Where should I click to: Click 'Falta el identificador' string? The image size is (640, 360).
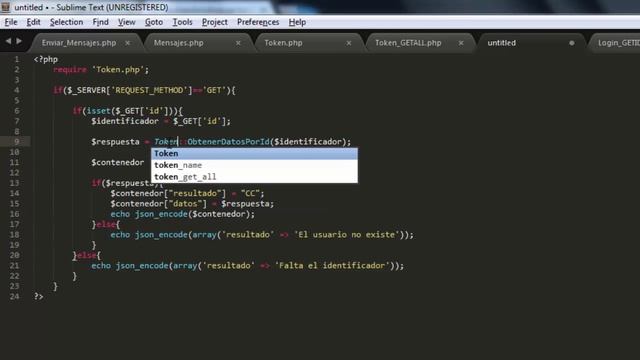coord(332,266)
